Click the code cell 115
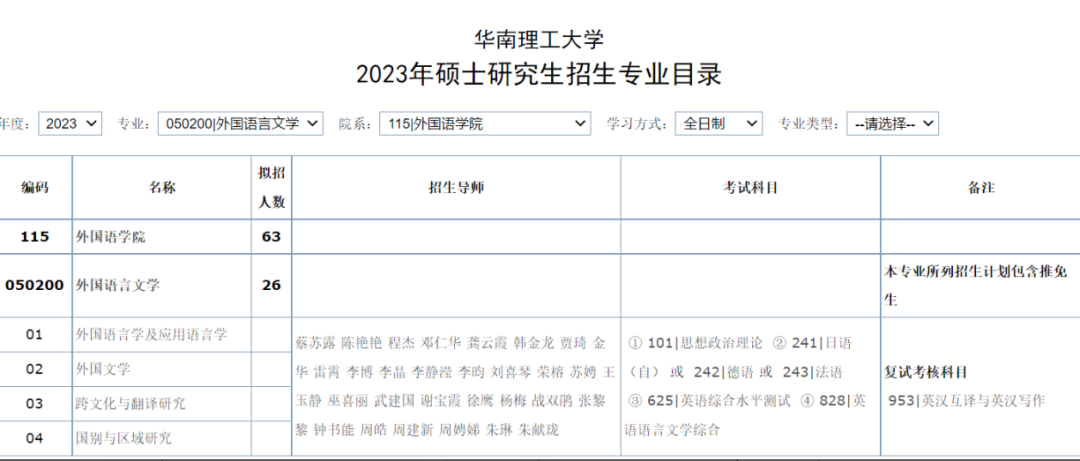Image resolution: width=1080 pixels, height=461 pixels. pyautogui.click(x=35, y=237)
